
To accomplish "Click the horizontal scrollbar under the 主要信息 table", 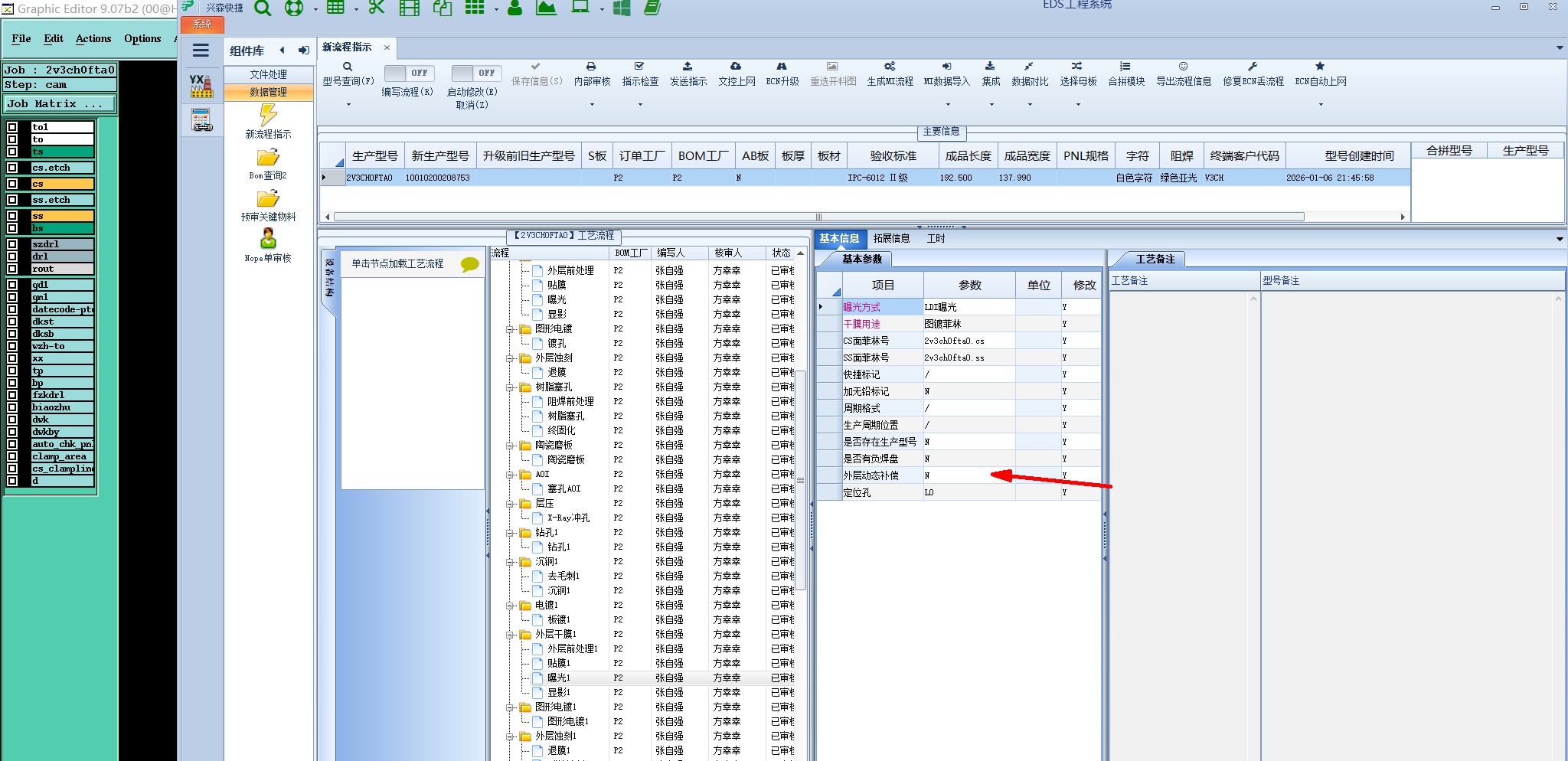I will (x=819, y=217).
